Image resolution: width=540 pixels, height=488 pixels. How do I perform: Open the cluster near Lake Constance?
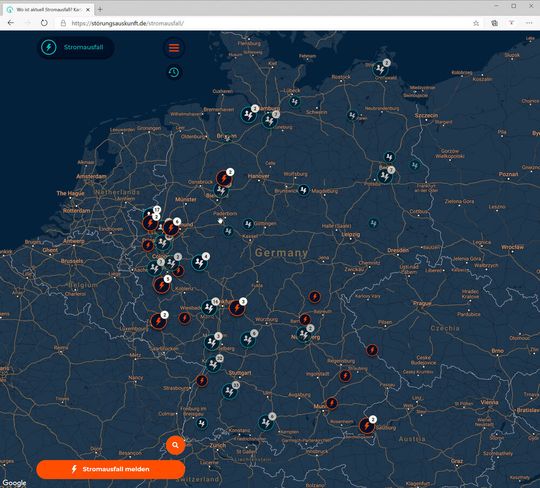pos(267,422)
